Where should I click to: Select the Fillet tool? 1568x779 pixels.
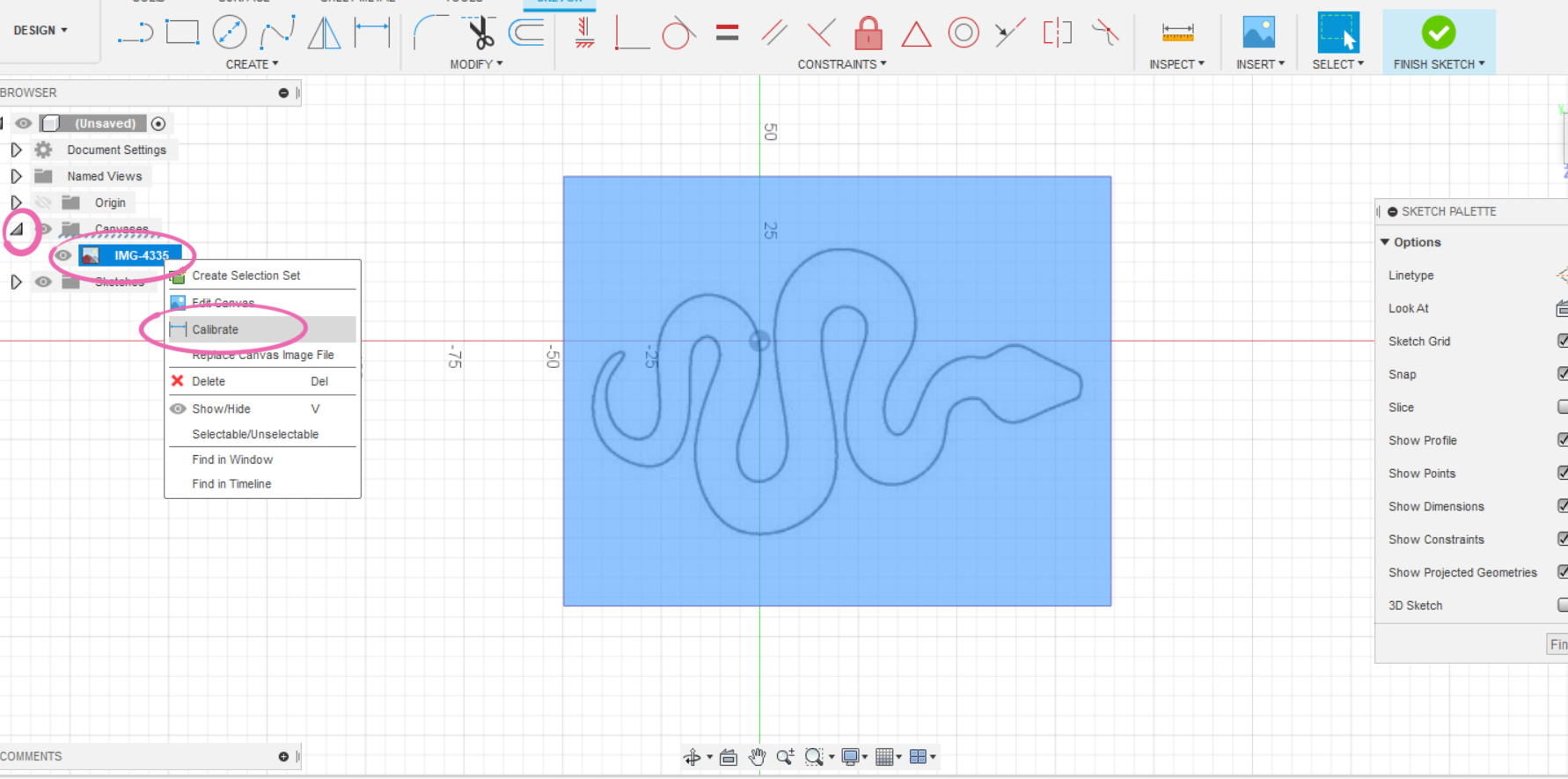coord(430,33)
